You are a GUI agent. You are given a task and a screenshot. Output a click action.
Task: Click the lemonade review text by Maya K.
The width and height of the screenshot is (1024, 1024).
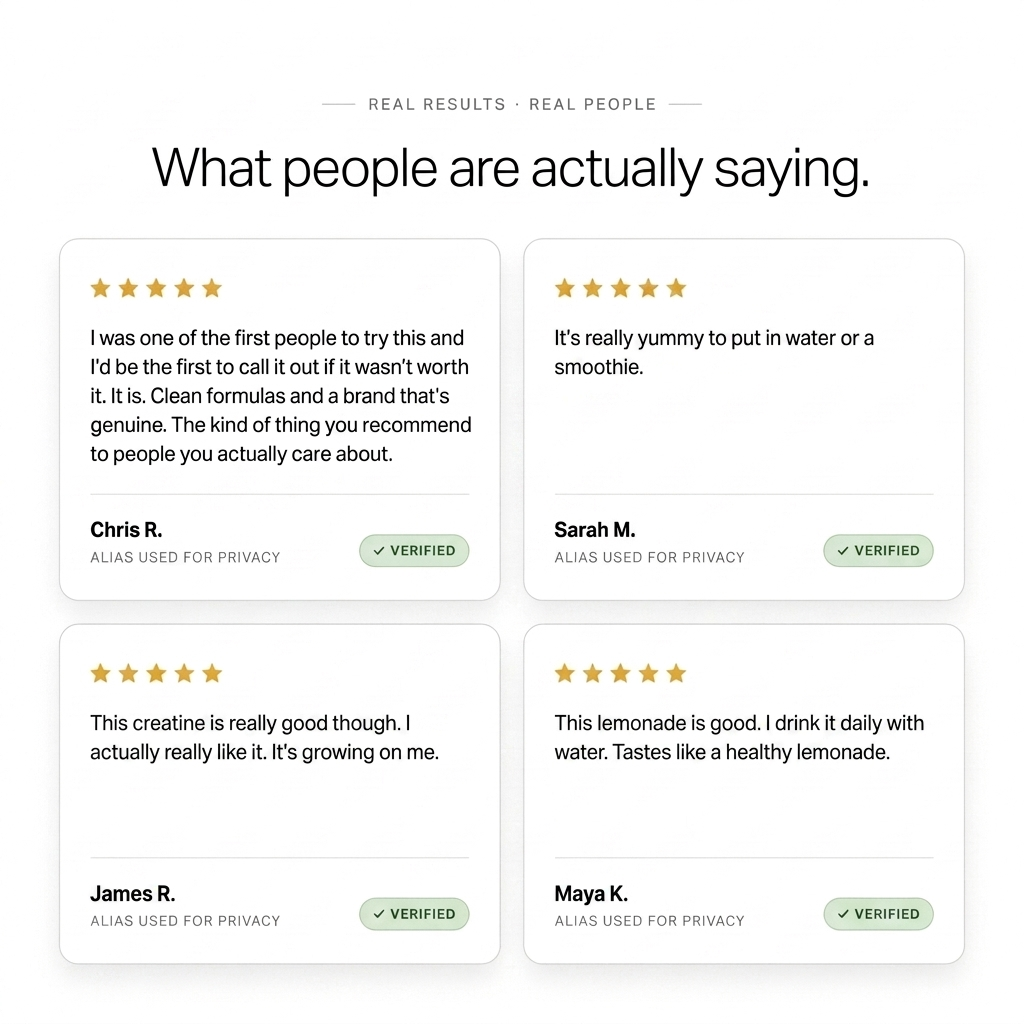pos(739,738)
